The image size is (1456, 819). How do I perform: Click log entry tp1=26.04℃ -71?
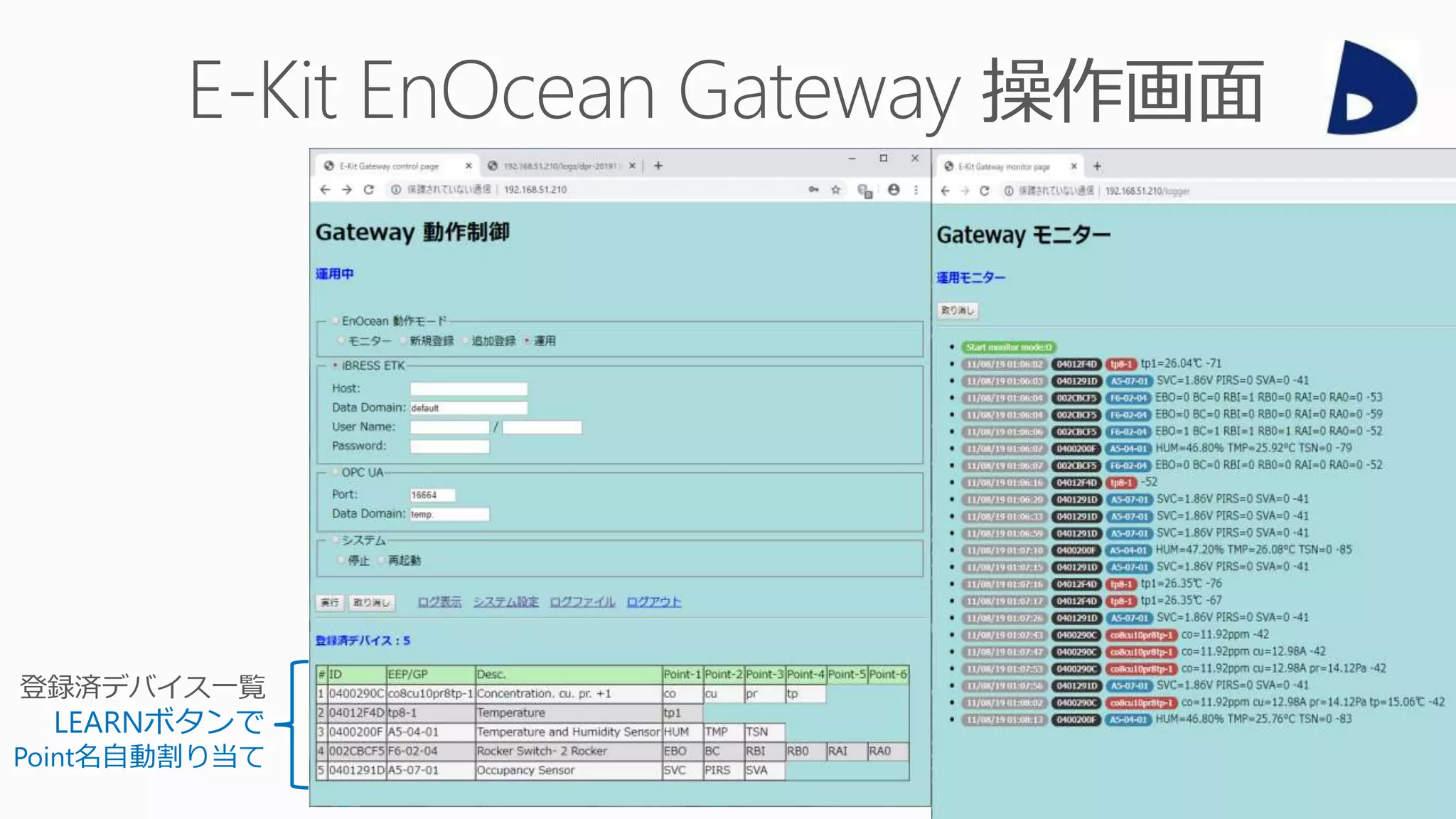click(1181, 363)
